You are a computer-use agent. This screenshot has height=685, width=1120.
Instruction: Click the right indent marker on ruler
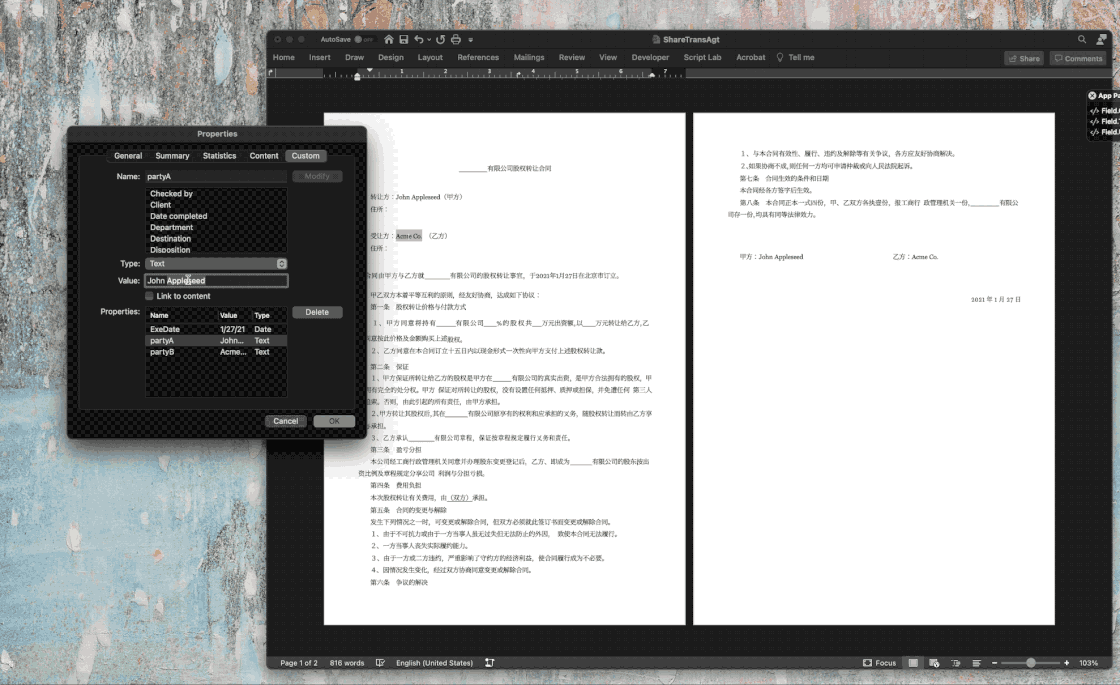tap(651, 75)
